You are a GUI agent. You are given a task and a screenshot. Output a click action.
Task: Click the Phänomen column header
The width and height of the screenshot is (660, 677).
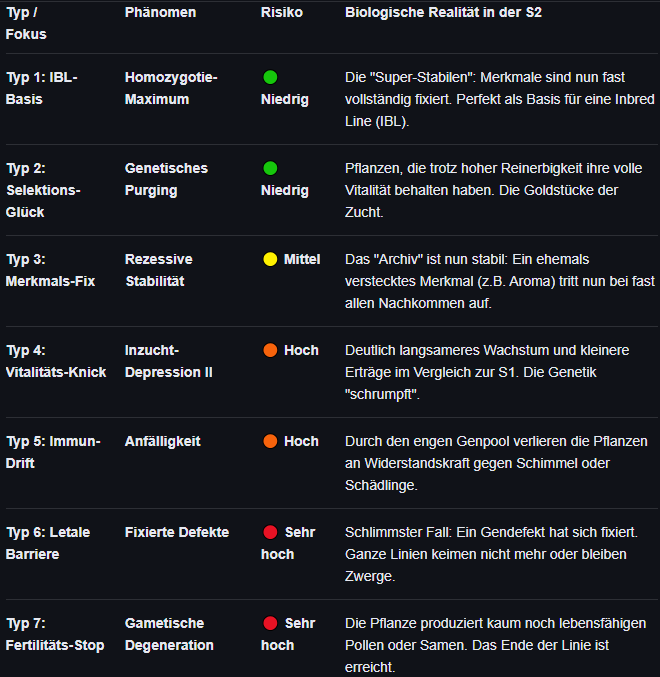tap(160, 12)
